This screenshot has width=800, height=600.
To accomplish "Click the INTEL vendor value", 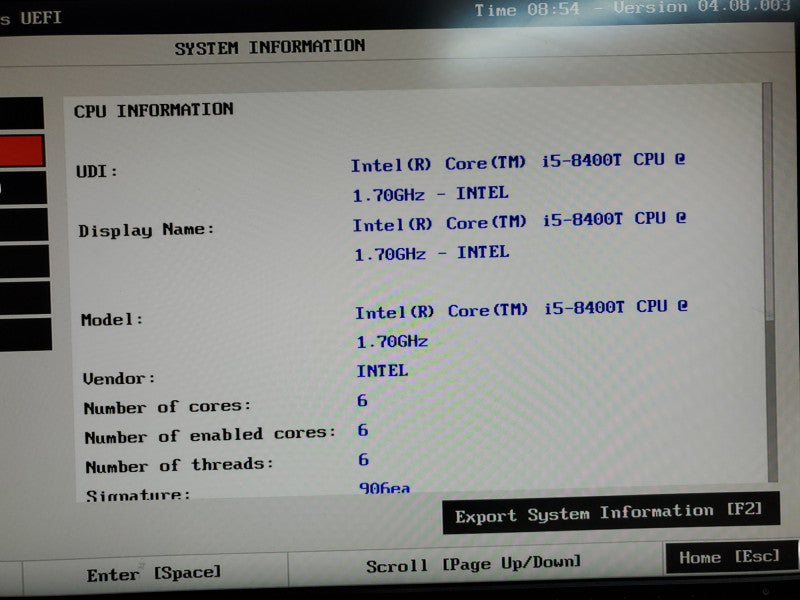I will 382,370.
